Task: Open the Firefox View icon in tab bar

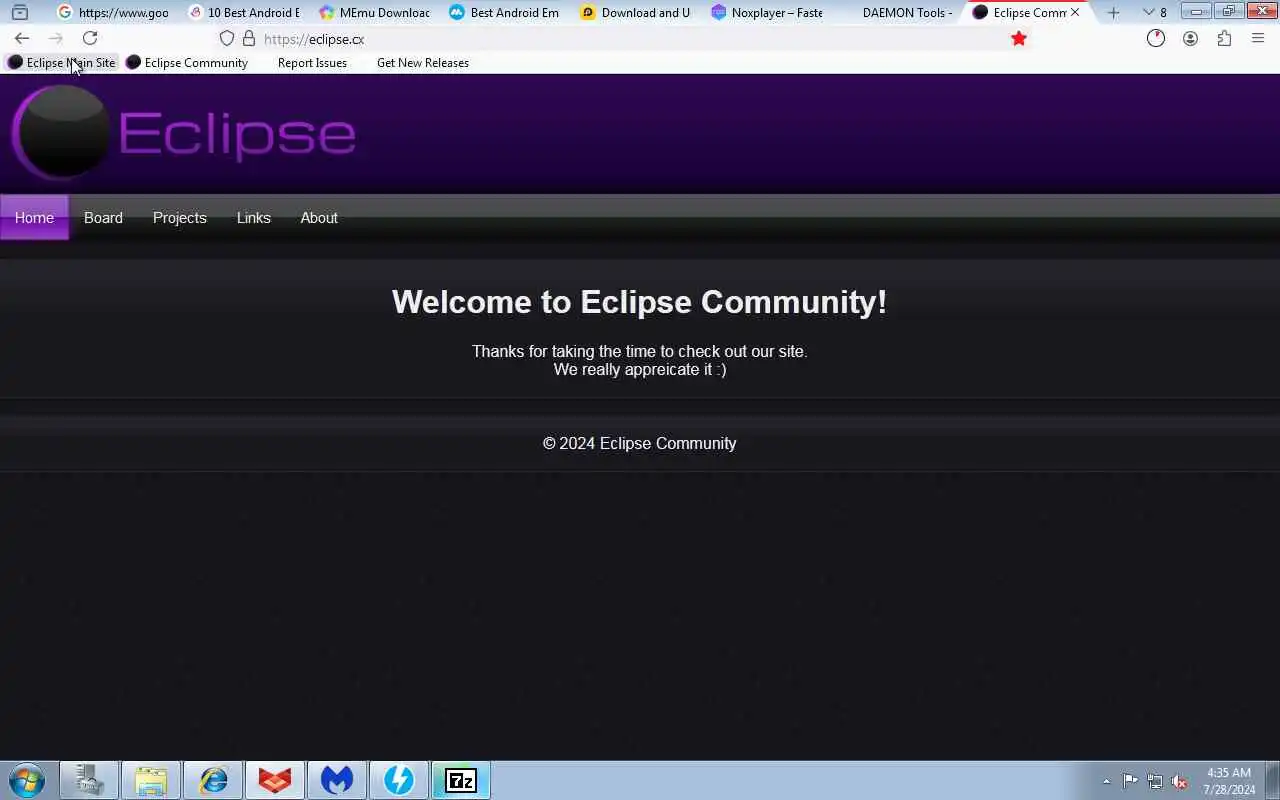Action: pyautogui.click(x=19, y=13)
